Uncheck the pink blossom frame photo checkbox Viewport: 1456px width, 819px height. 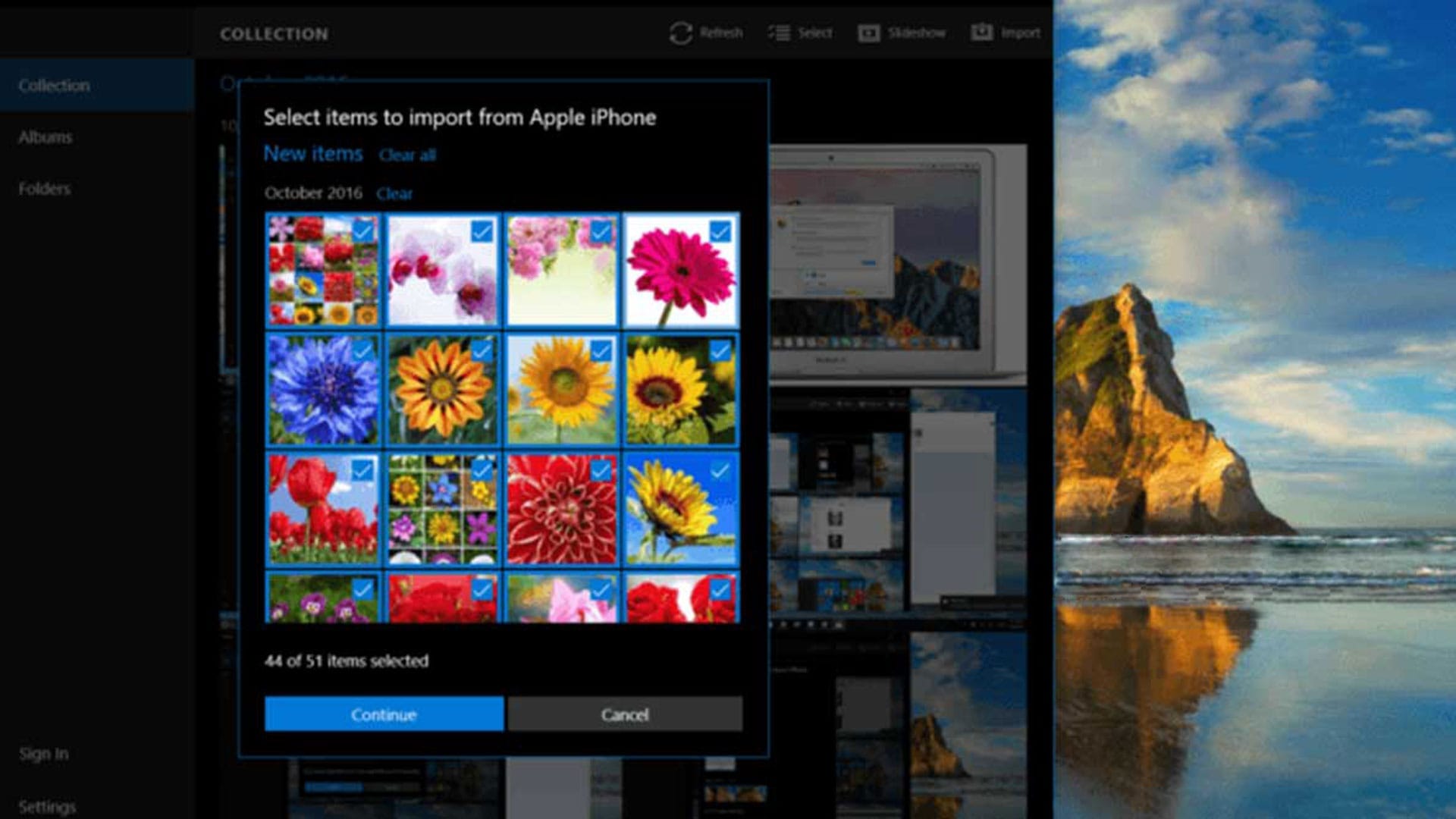coord(601,231)
